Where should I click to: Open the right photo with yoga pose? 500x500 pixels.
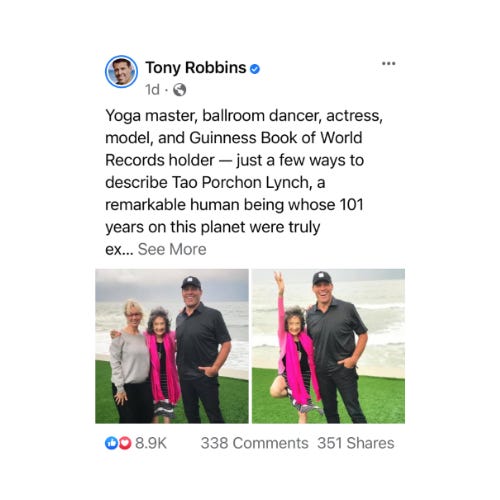coord(328,346)
